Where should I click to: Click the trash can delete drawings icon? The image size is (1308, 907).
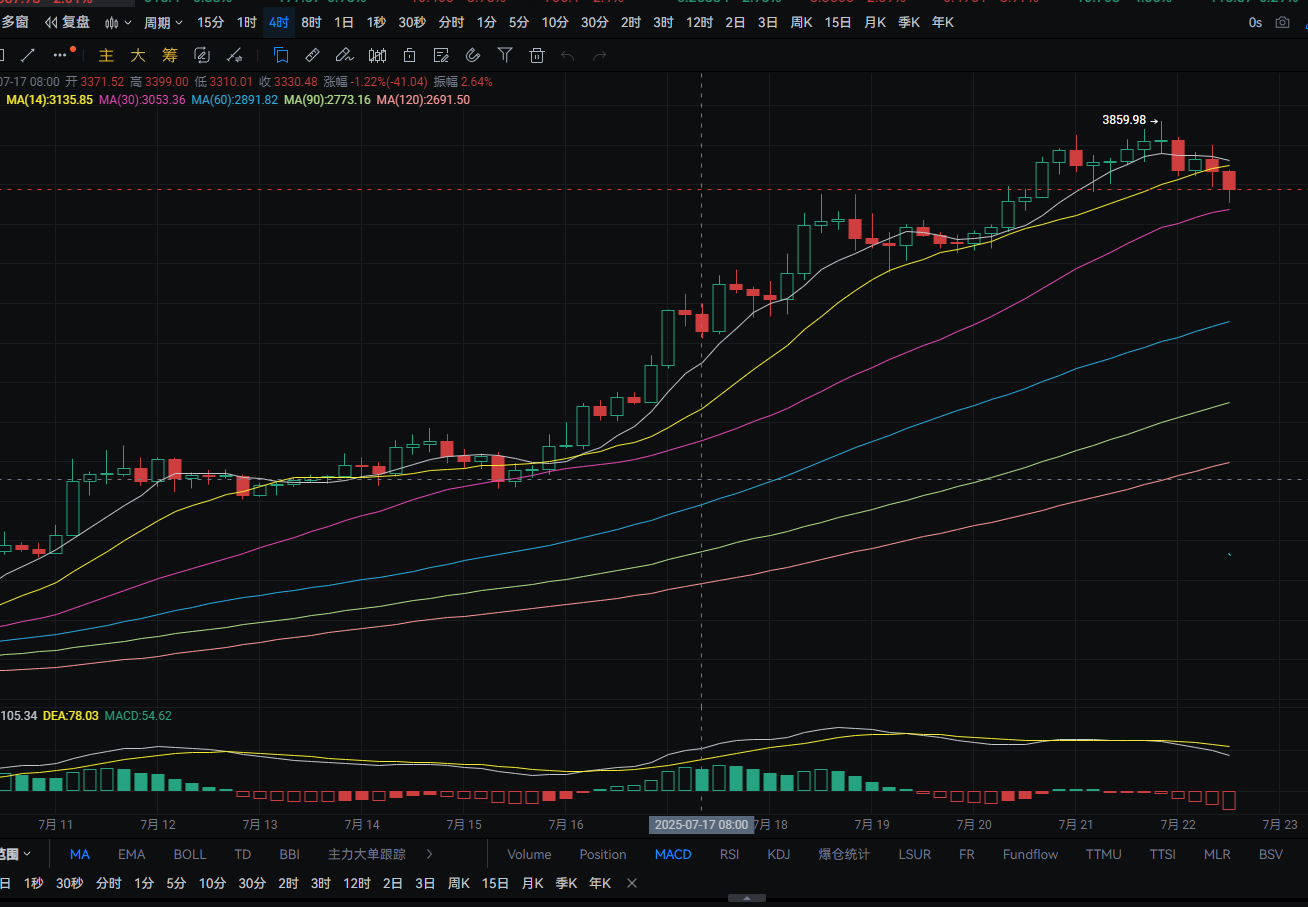point(537,55)
